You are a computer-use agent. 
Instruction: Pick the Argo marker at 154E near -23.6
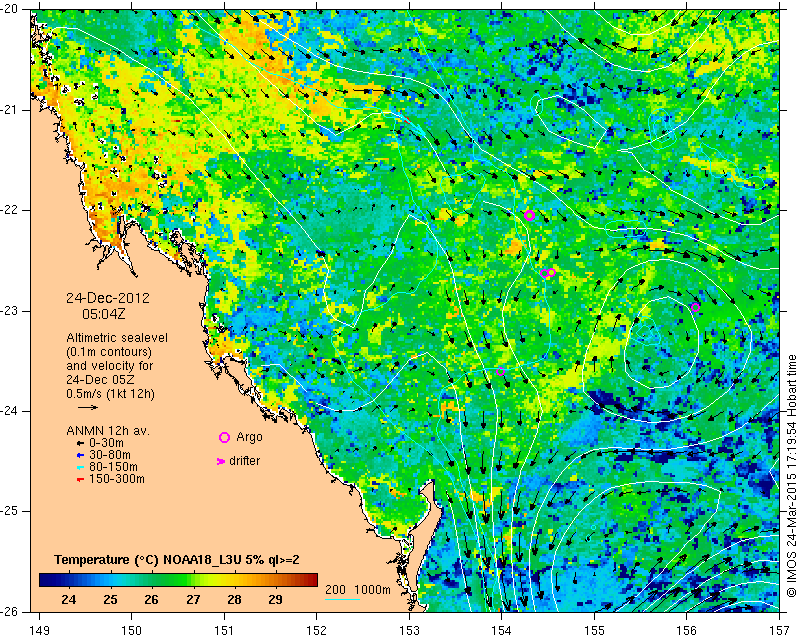click(501, 372)
